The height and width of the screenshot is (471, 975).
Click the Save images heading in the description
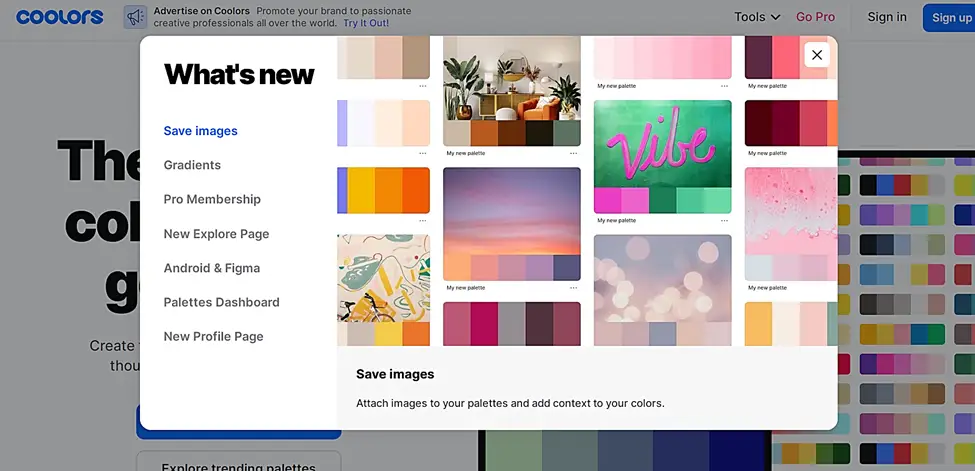pos(395,375)
